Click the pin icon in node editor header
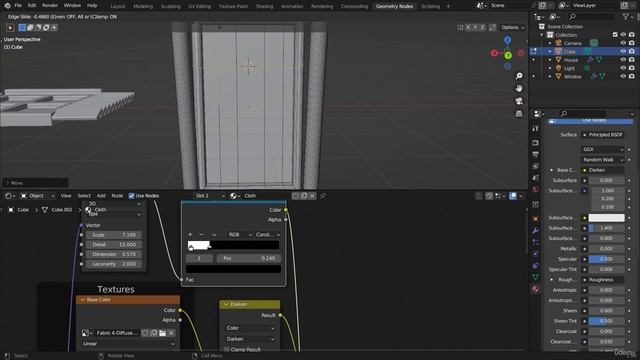This screenshot has height=360, width=640. pyautogui.click(x=323, y=196)
